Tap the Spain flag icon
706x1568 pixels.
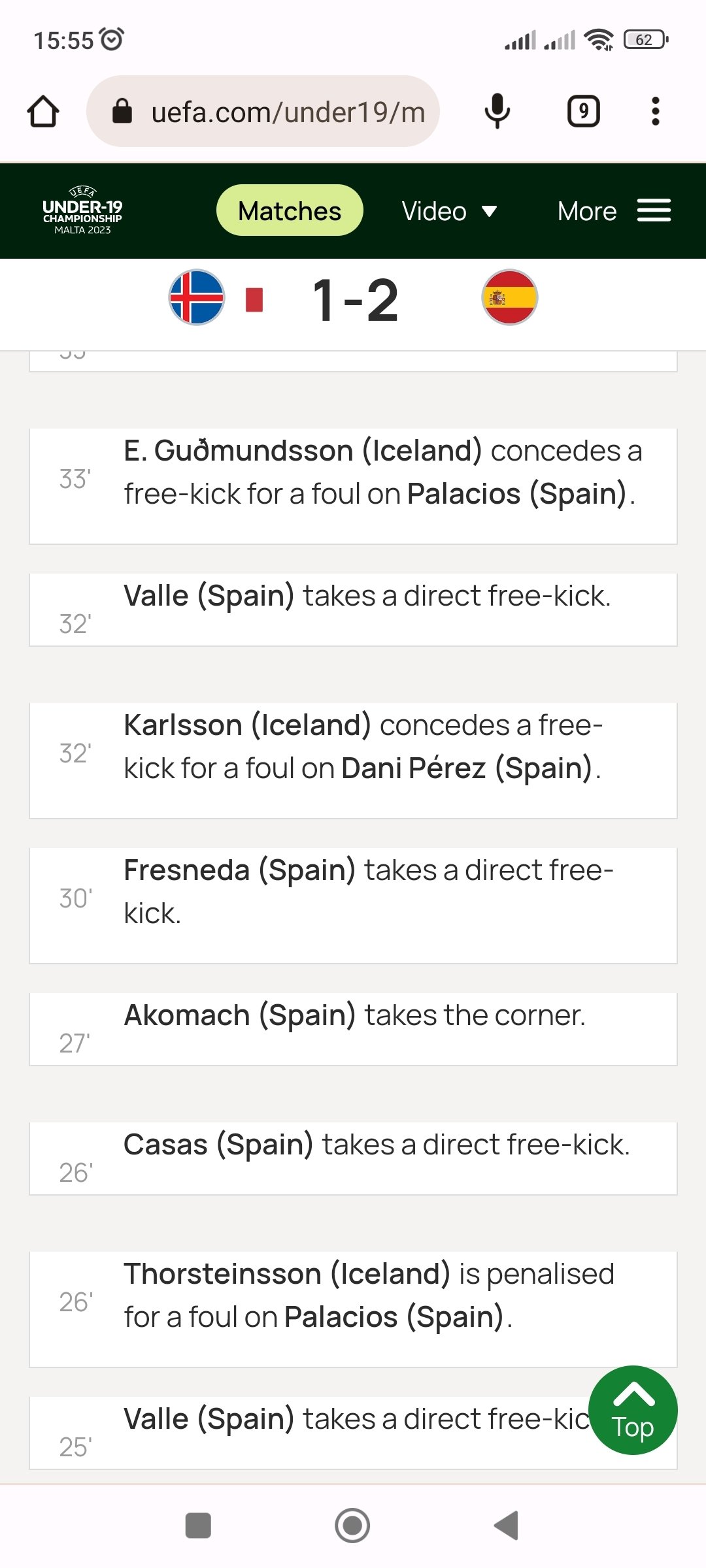tap(510, 298)
